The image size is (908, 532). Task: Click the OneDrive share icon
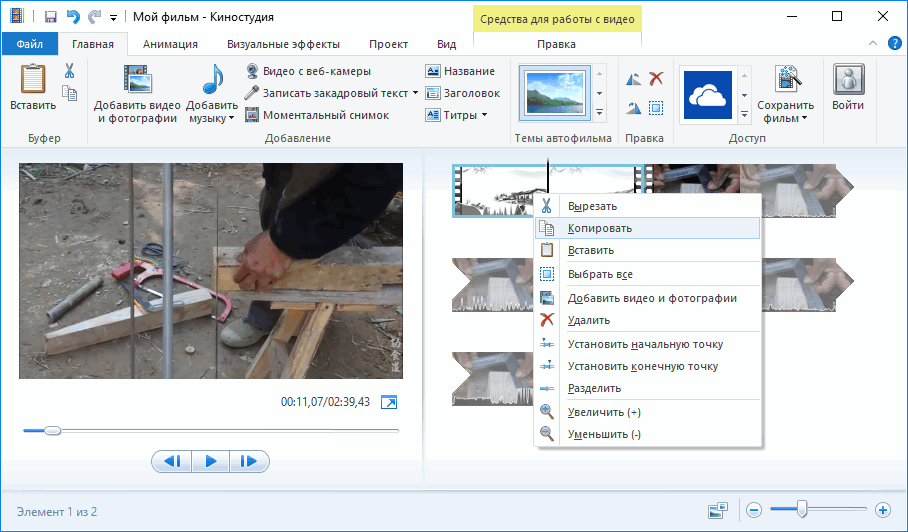(707, 94)
